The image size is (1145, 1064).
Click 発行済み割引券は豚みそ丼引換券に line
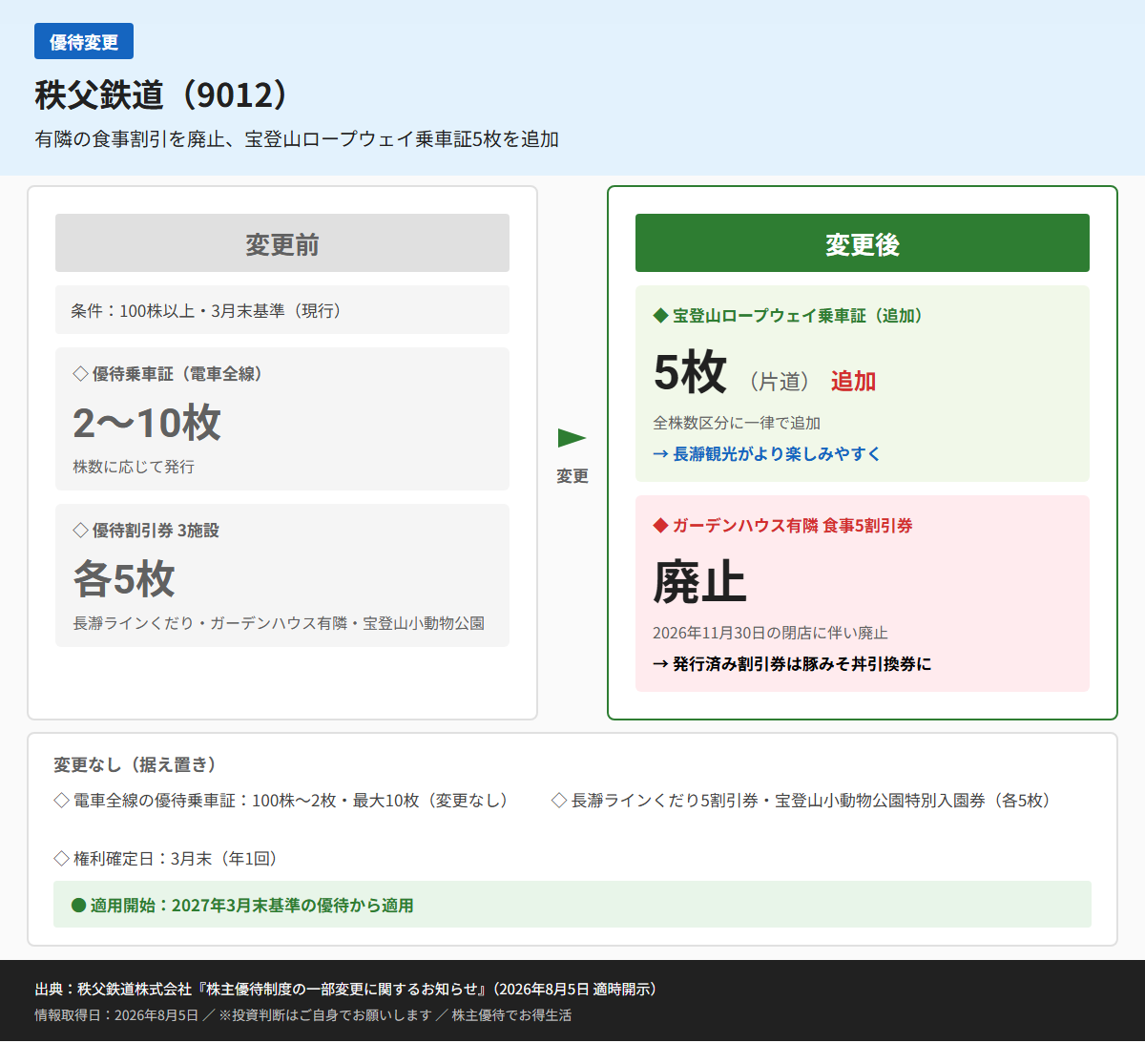792,664
